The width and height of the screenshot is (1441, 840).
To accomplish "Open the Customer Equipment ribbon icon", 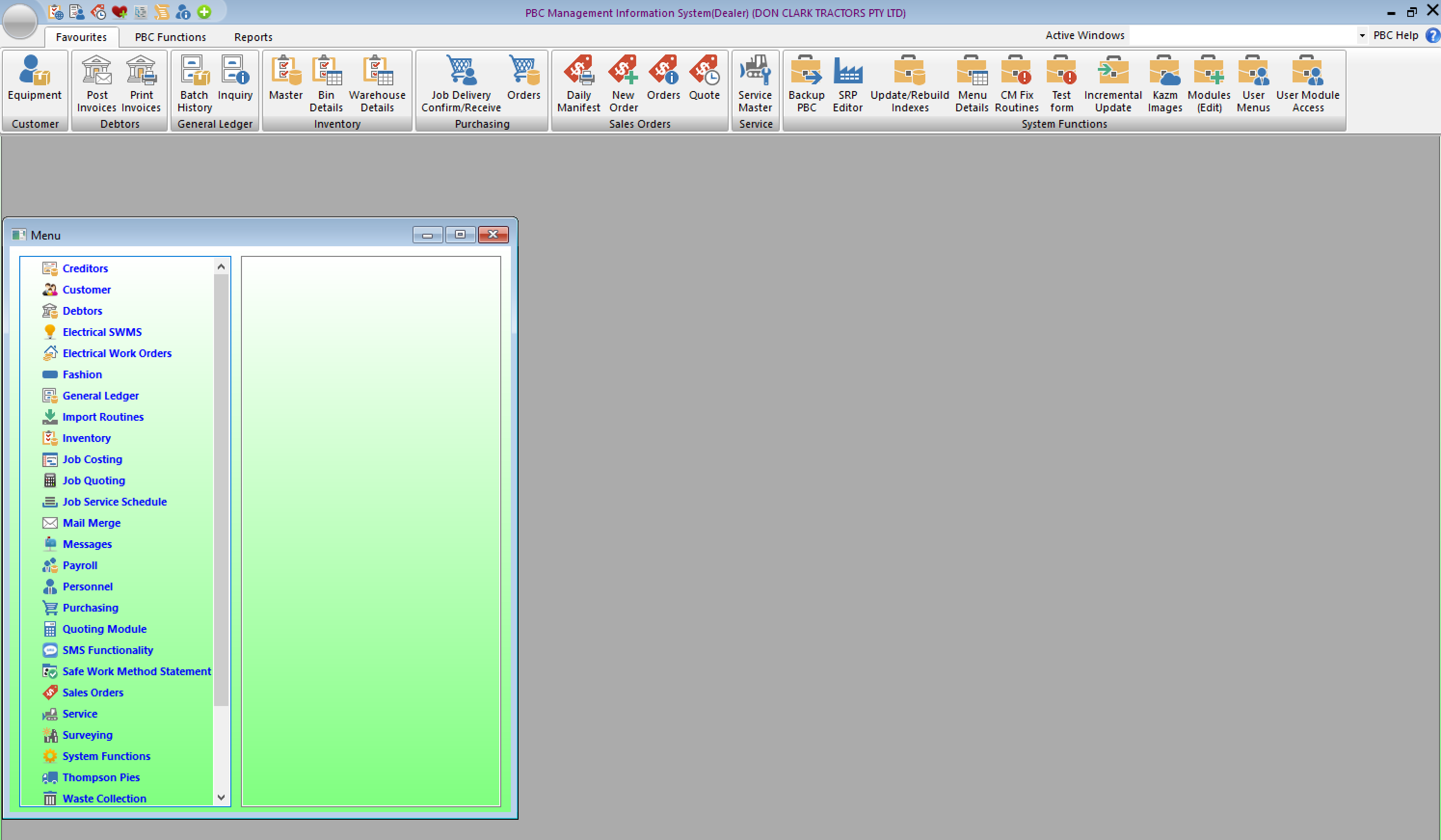I will [x=34, y=79].
